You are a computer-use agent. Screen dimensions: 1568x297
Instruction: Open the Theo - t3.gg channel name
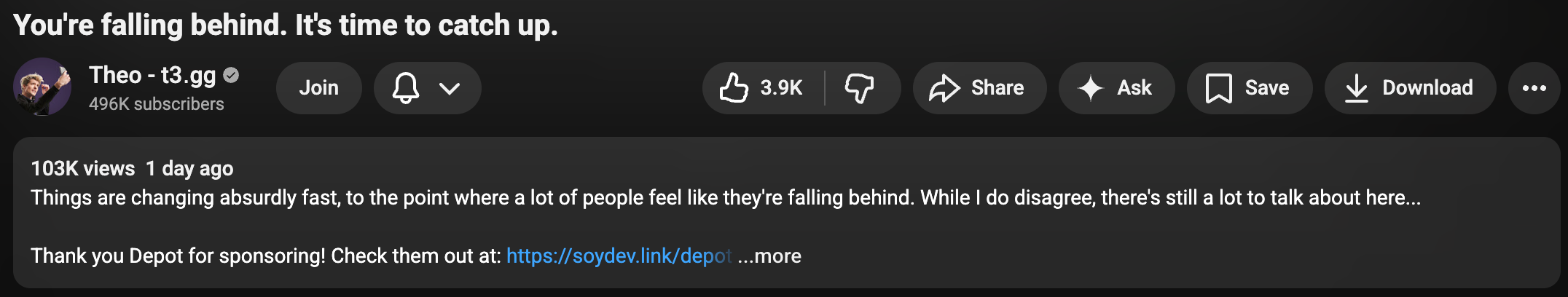(x=152, y=75)
